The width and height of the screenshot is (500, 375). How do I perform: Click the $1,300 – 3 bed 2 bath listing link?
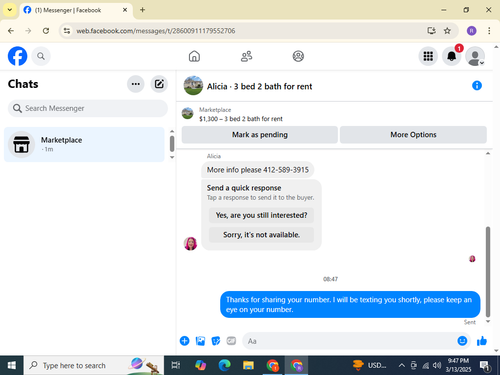[241, 119]
